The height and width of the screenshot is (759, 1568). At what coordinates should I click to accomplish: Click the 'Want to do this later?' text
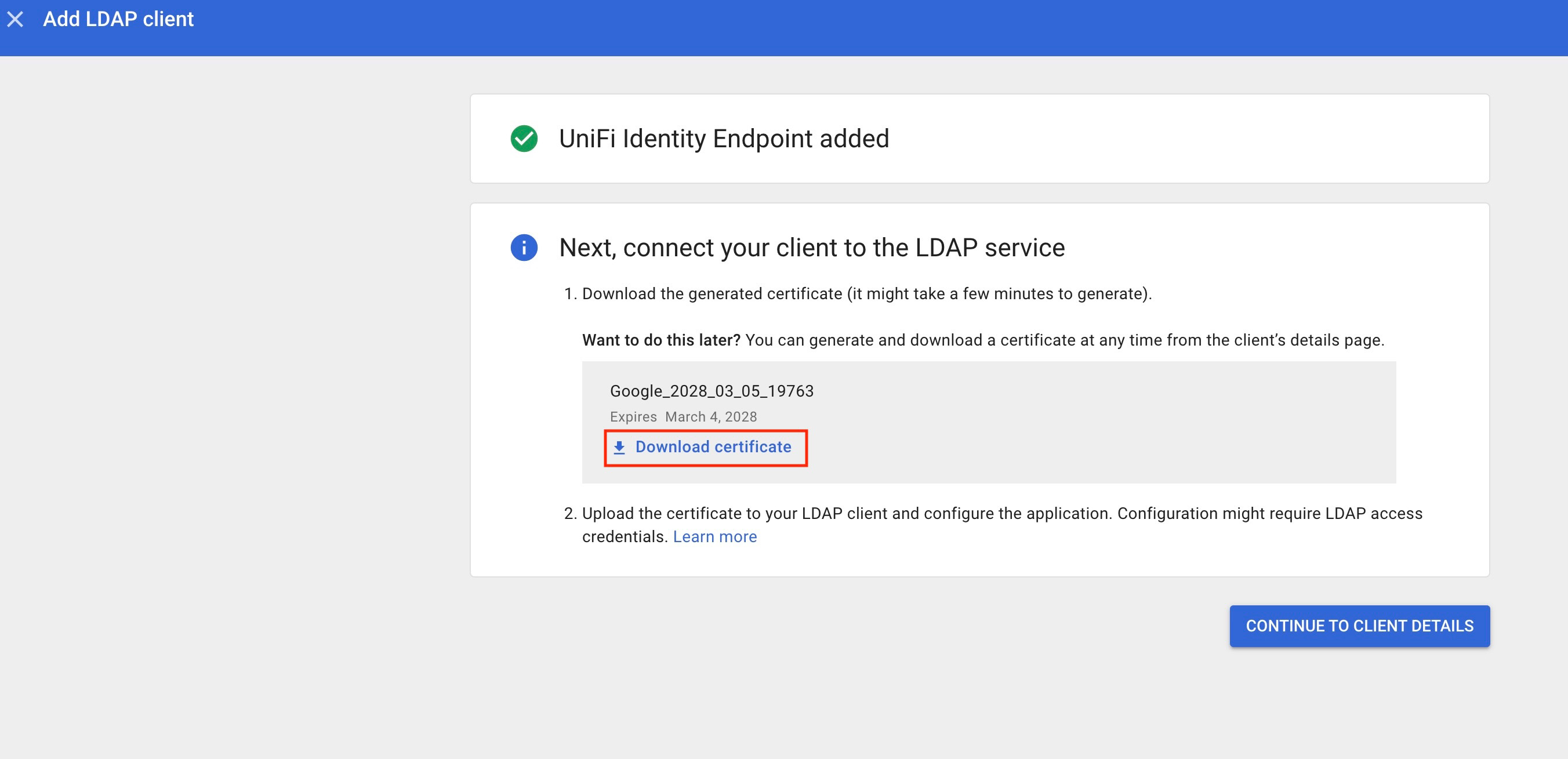click(661, 340)
